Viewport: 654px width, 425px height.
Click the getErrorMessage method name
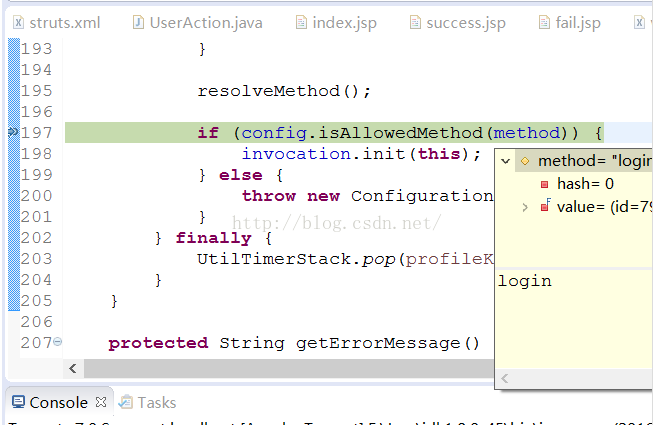pos(378,343)
